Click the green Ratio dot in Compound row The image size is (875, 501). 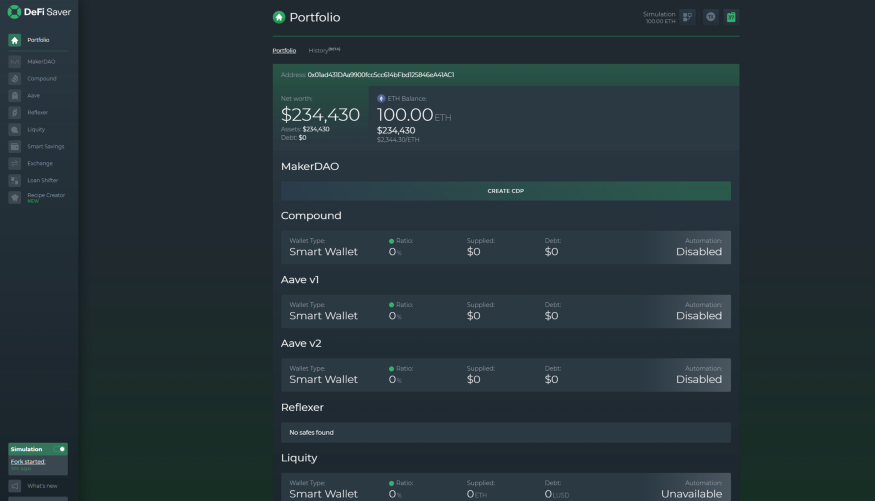(x=391, y=241)
